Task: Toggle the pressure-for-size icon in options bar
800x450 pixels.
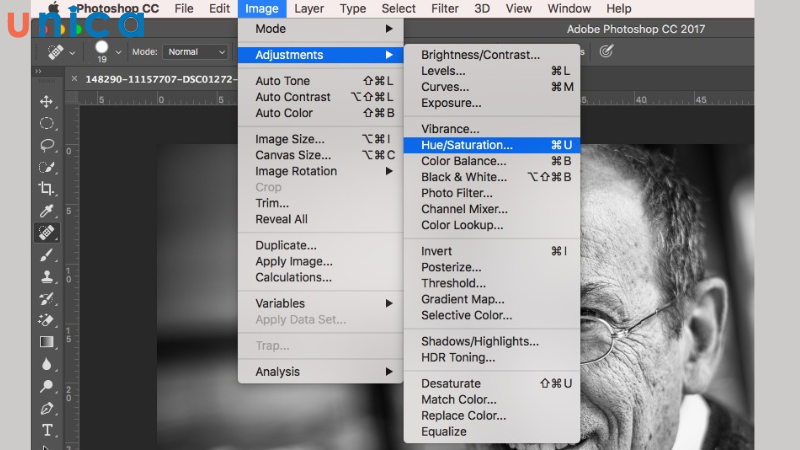Action: pyautogui.click(x=606, y=51)
